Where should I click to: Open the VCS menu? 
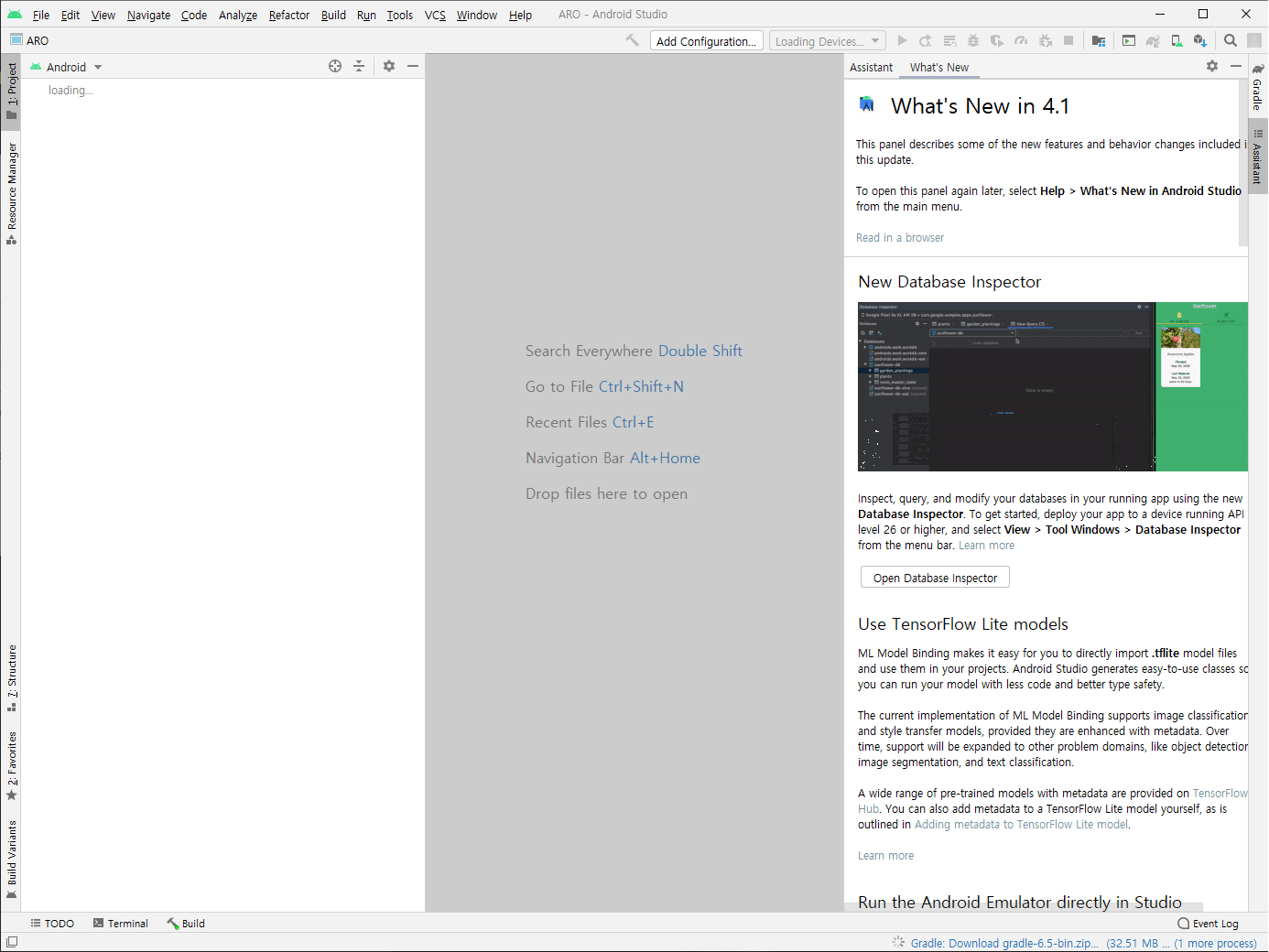435,15
